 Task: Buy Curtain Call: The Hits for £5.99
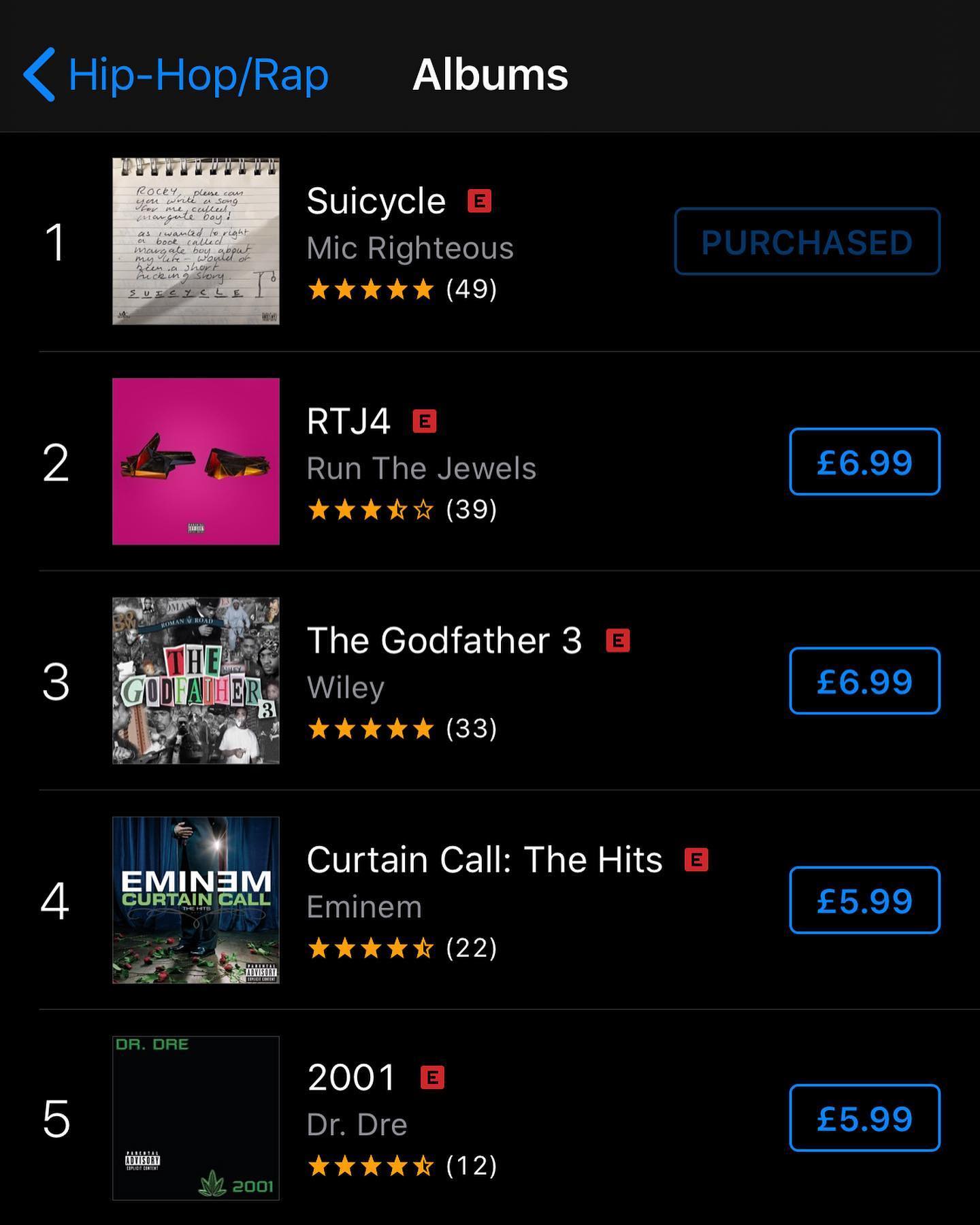864,900
